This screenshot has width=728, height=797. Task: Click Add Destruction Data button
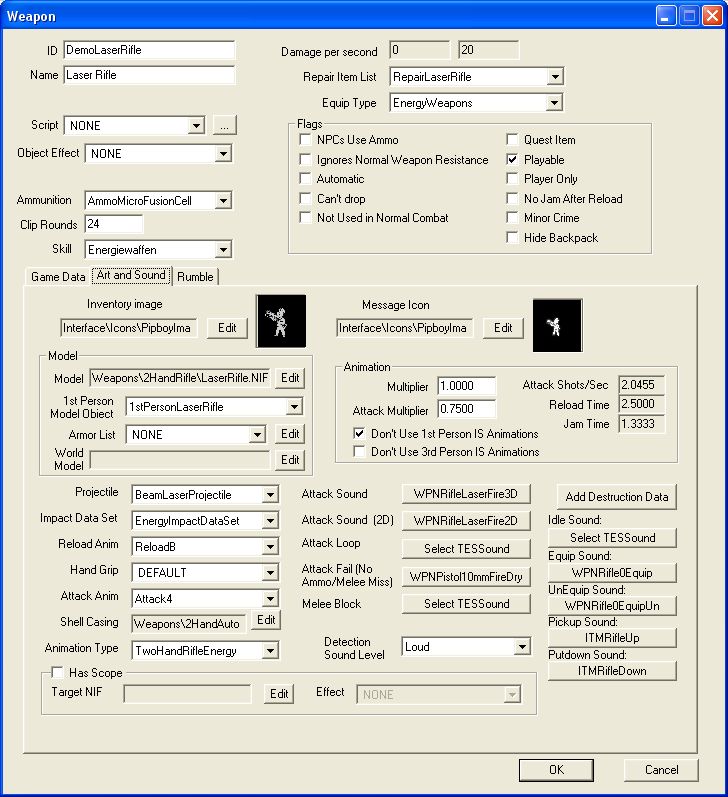pyautogui.click(x=617, y=497)
